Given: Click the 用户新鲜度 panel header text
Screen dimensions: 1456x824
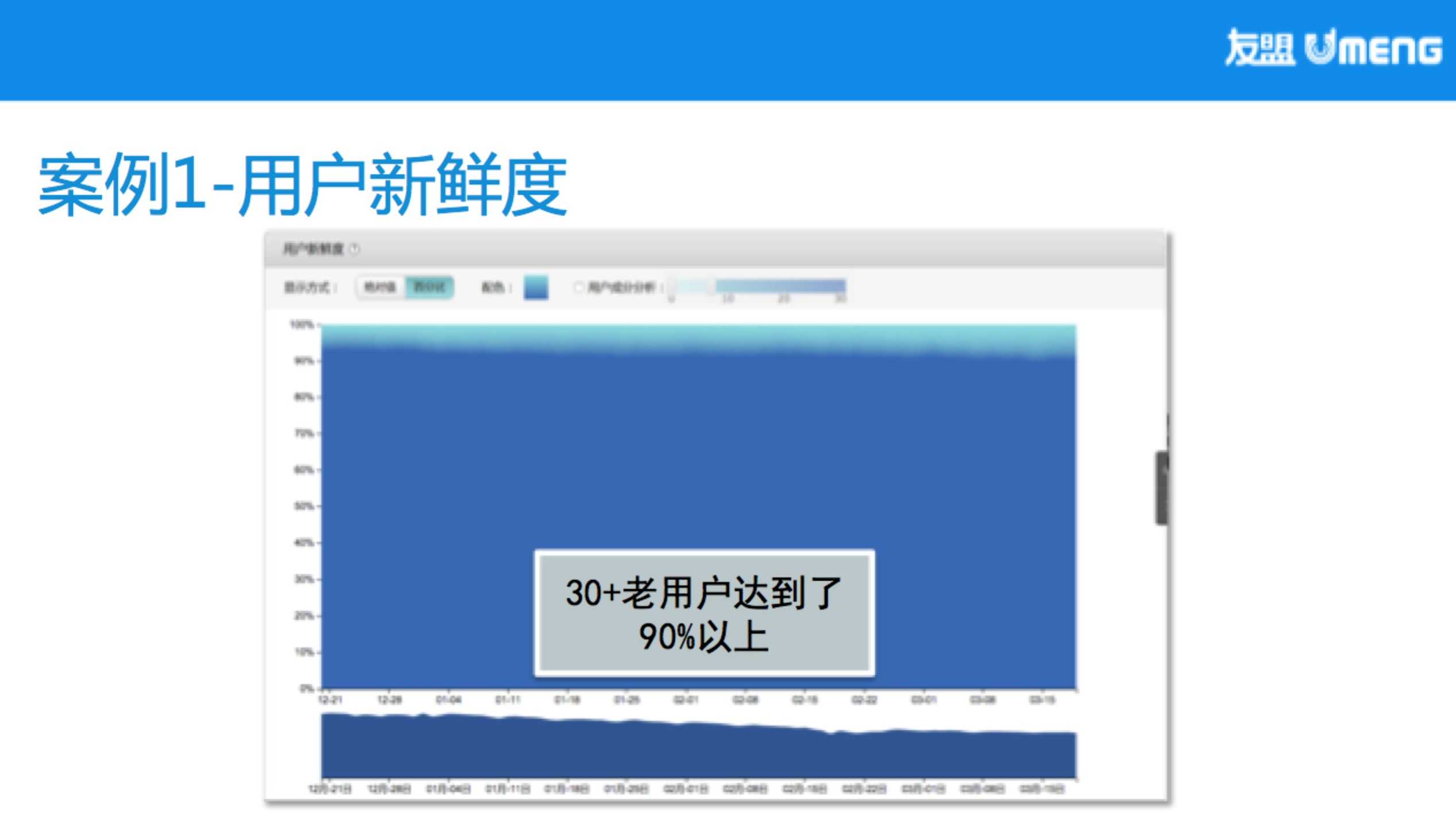Looking at the screenshot, I should click(x=313, y=248).
